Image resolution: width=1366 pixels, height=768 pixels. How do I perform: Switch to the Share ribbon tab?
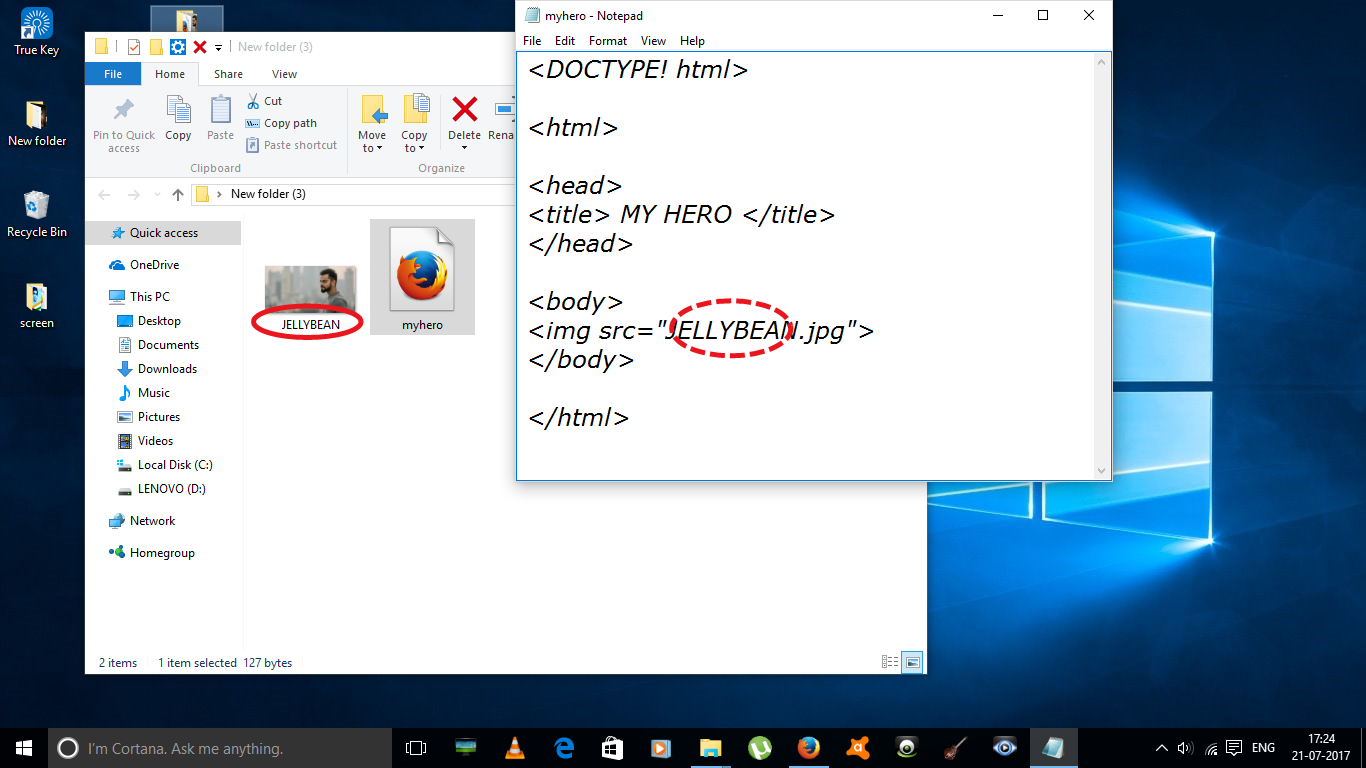(x=228, y=73)
